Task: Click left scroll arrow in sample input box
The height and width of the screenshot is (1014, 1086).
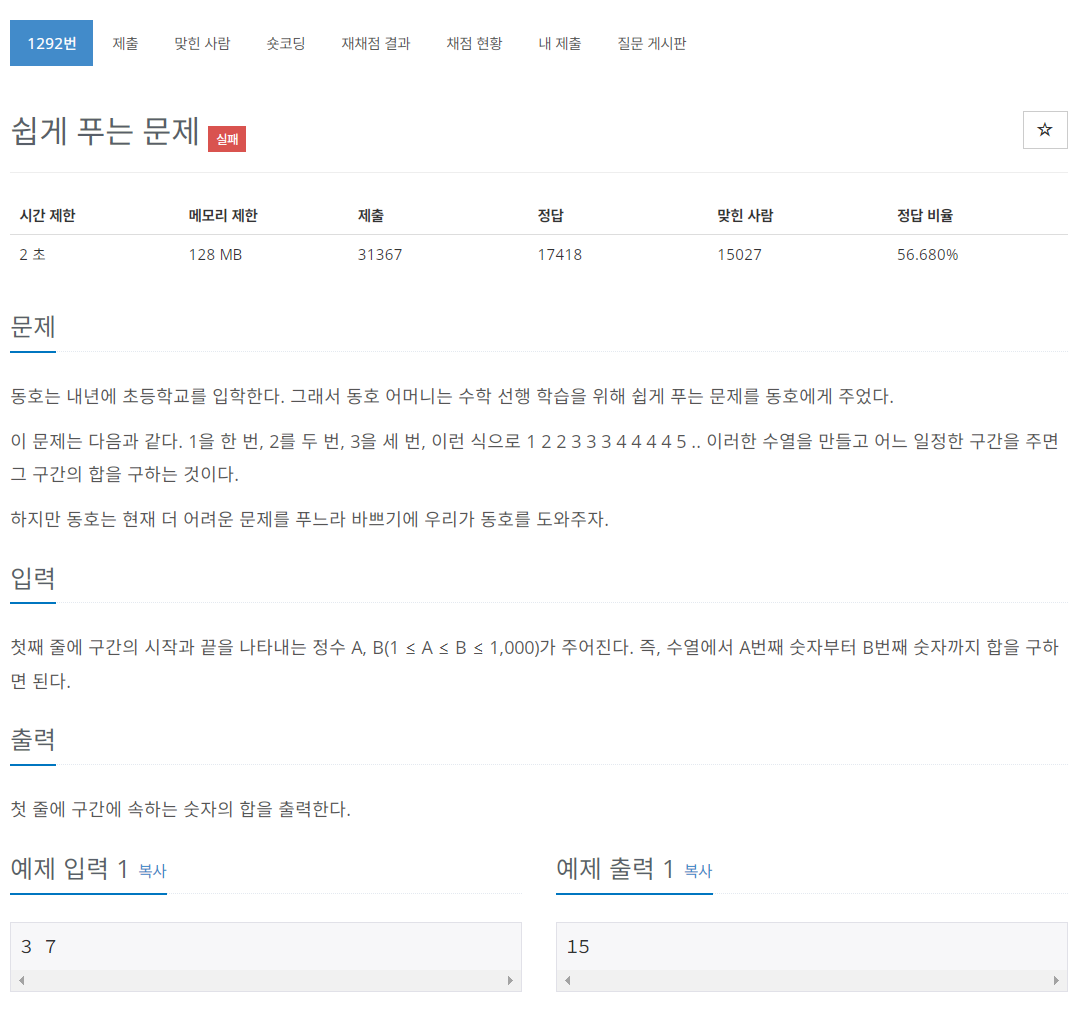Action: [x=21, y=980]
